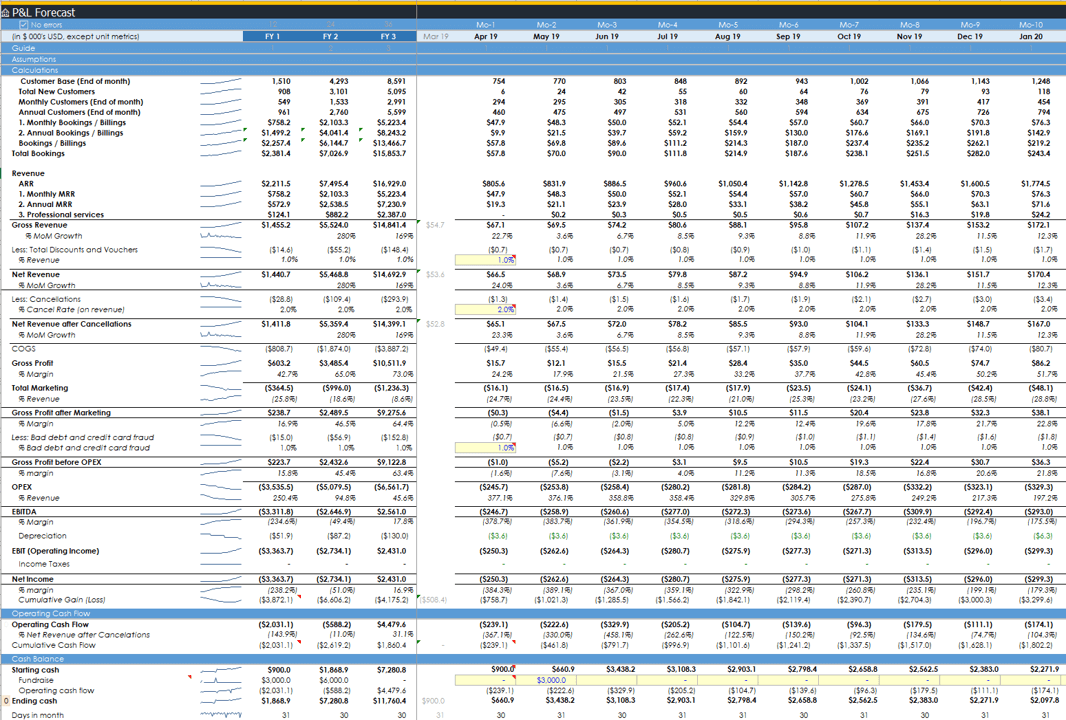This screenshot has height=720, width=1066.
Task: Click the Fundraise row sparkline
Action: [x=220, y=680]
